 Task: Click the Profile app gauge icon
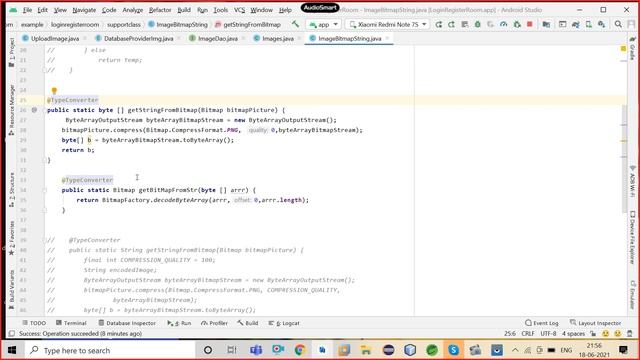point(504,24)
